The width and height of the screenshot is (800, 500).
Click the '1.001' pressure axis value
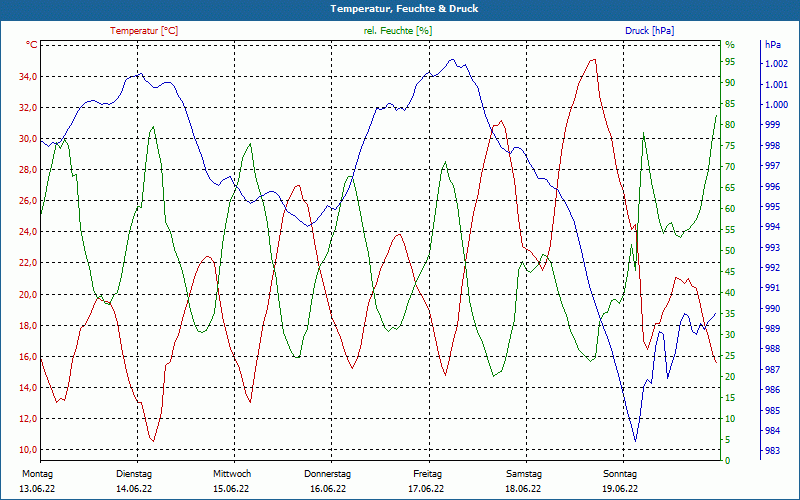(777, 85)
